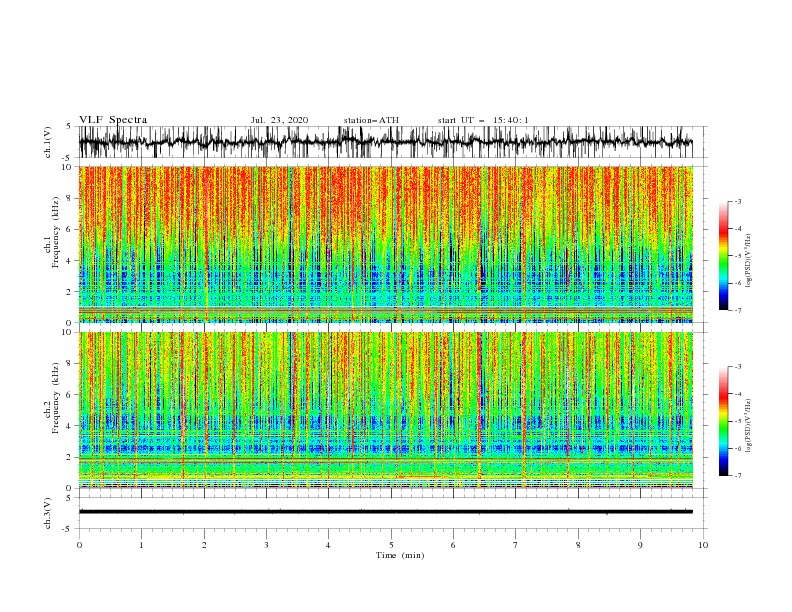Click the 'VLF Spectra' plot title
Viewport: 792px width, 612px height.
(113, 120)
